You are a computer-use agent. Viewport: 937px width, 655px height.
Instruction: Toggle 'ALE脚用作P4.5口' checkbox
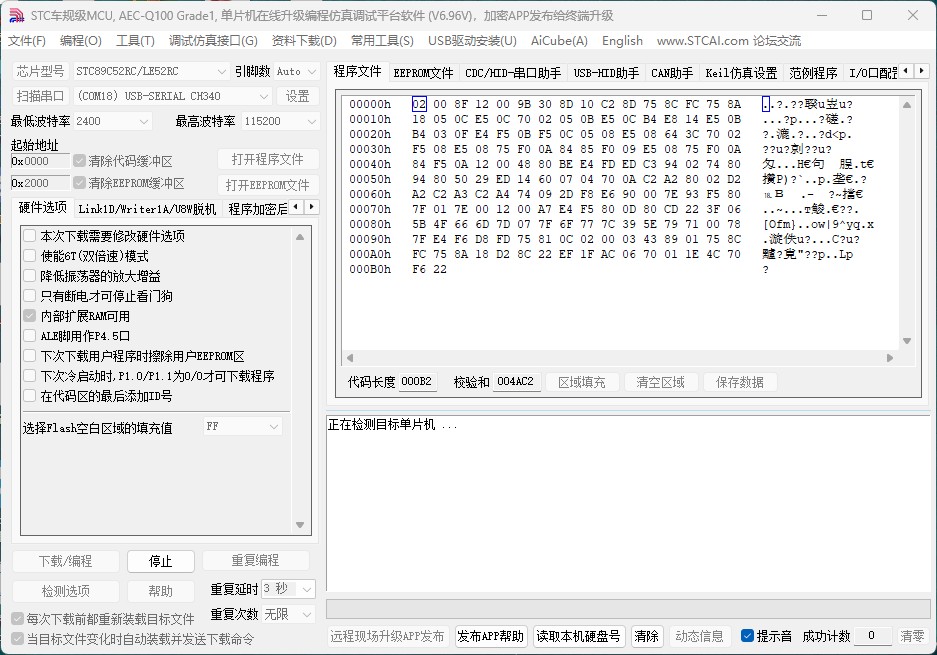[x=30, y=335]
